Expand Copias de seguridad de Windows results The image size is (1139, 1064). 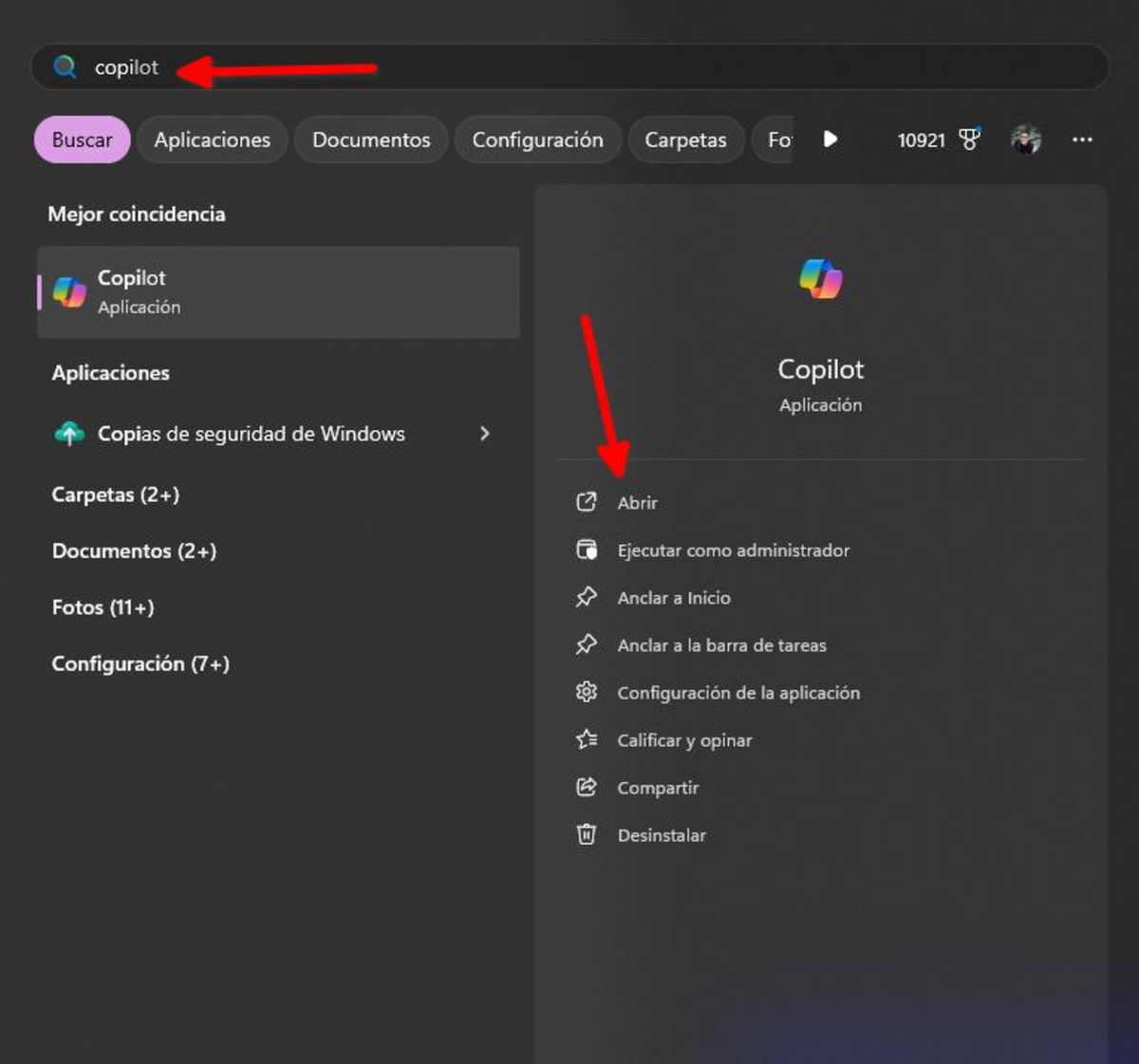pos(485,434)
